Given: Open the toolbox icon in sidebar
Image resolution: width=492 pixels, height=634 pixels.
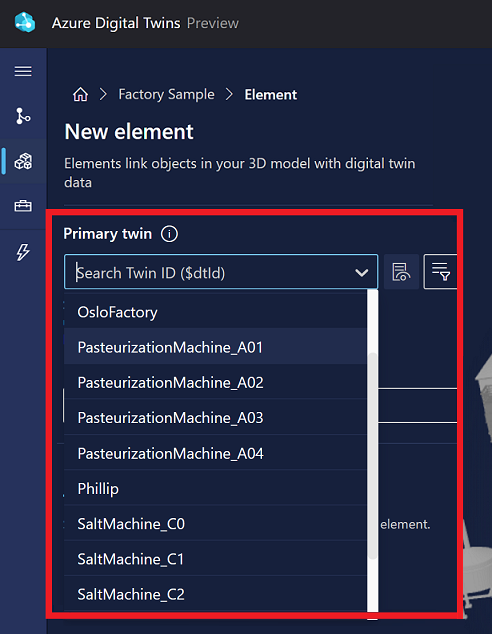Looking at the screenshot, I should pos(23,206).
